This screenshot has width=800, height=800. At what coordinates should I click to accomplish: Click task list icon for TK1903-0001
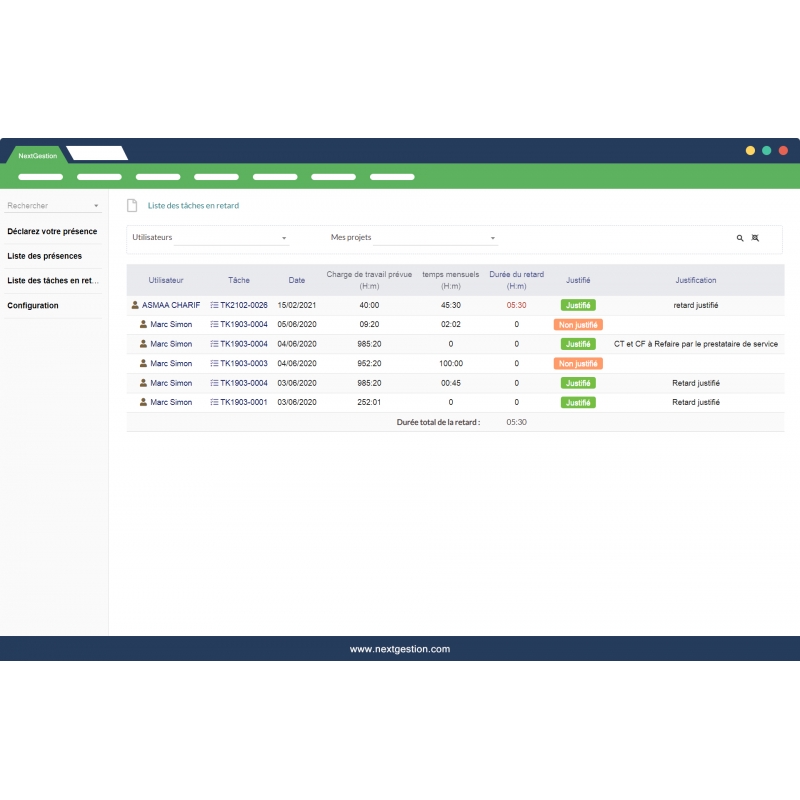tap(214, 403)
